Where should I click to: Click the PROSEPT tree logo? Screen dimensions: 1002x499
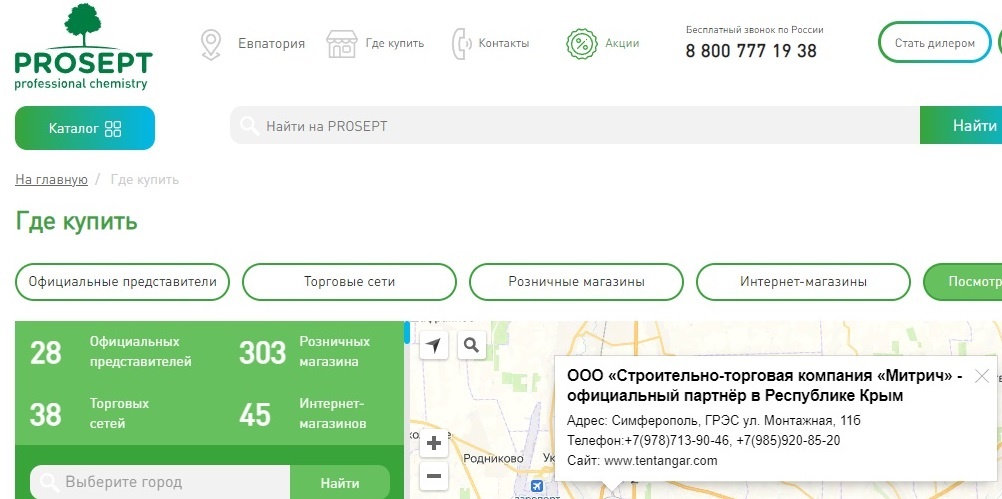point(83,46)
